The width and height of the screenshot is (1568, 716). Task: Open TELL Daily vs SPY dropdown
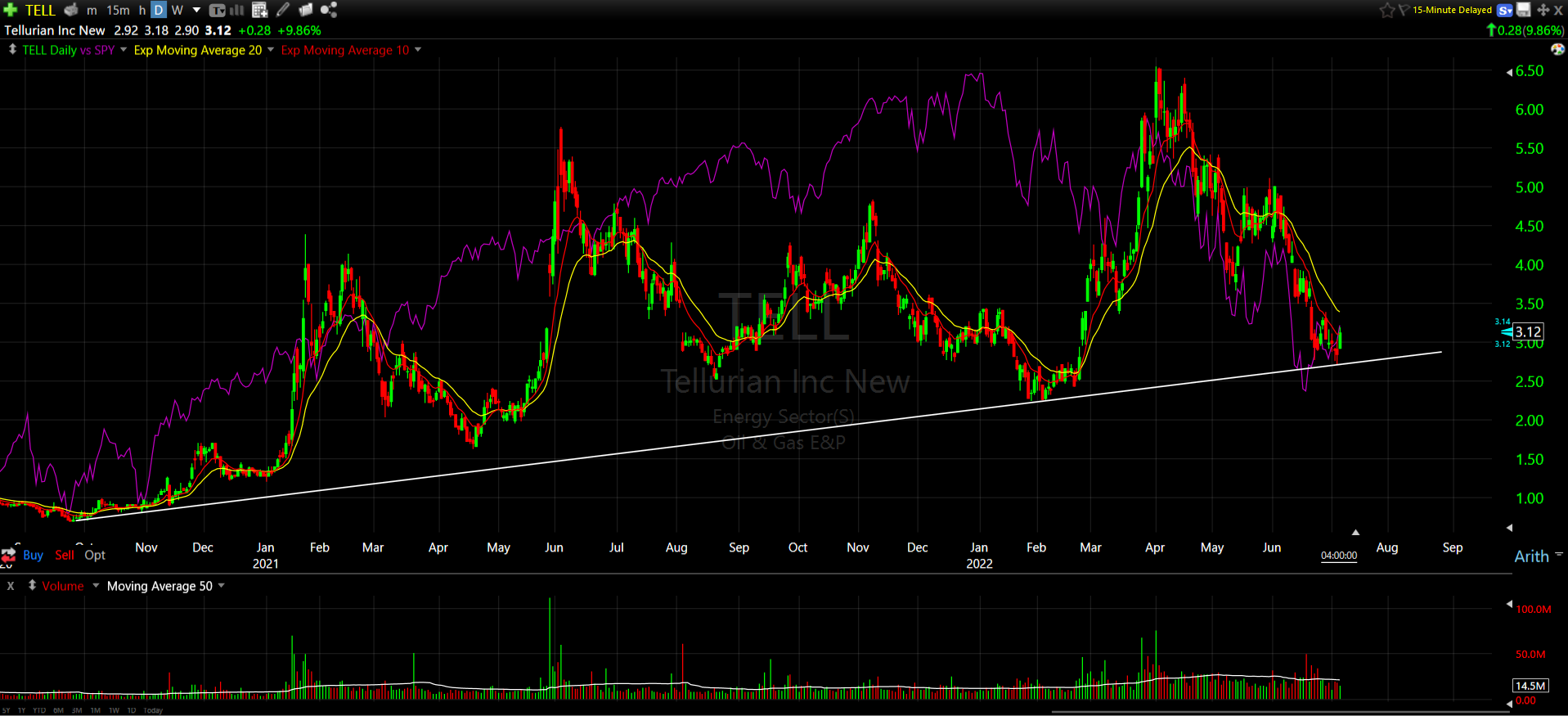(124, 50)
